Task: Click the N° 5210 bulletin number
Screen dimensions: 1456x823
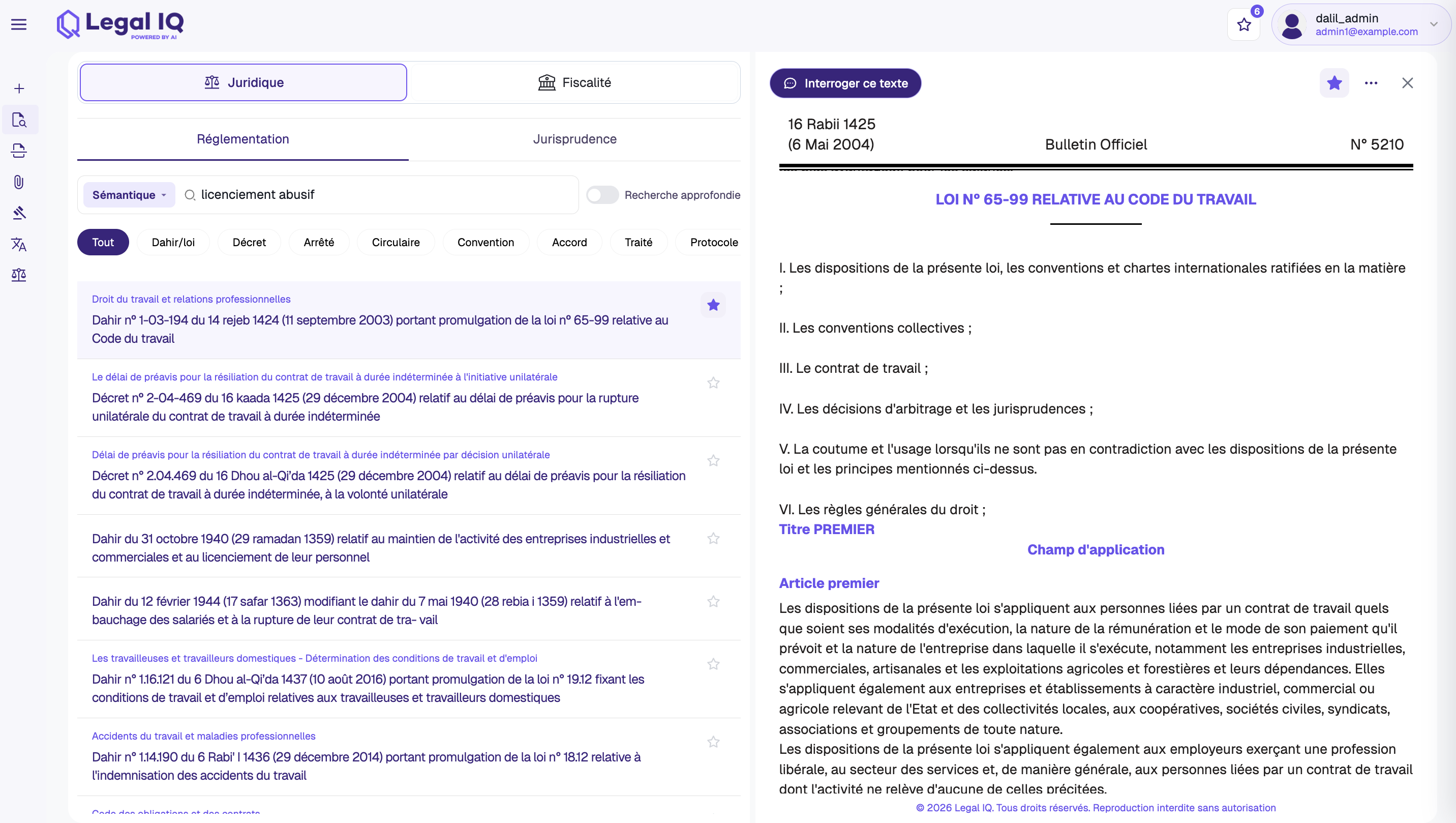Action: (1376, 145)
